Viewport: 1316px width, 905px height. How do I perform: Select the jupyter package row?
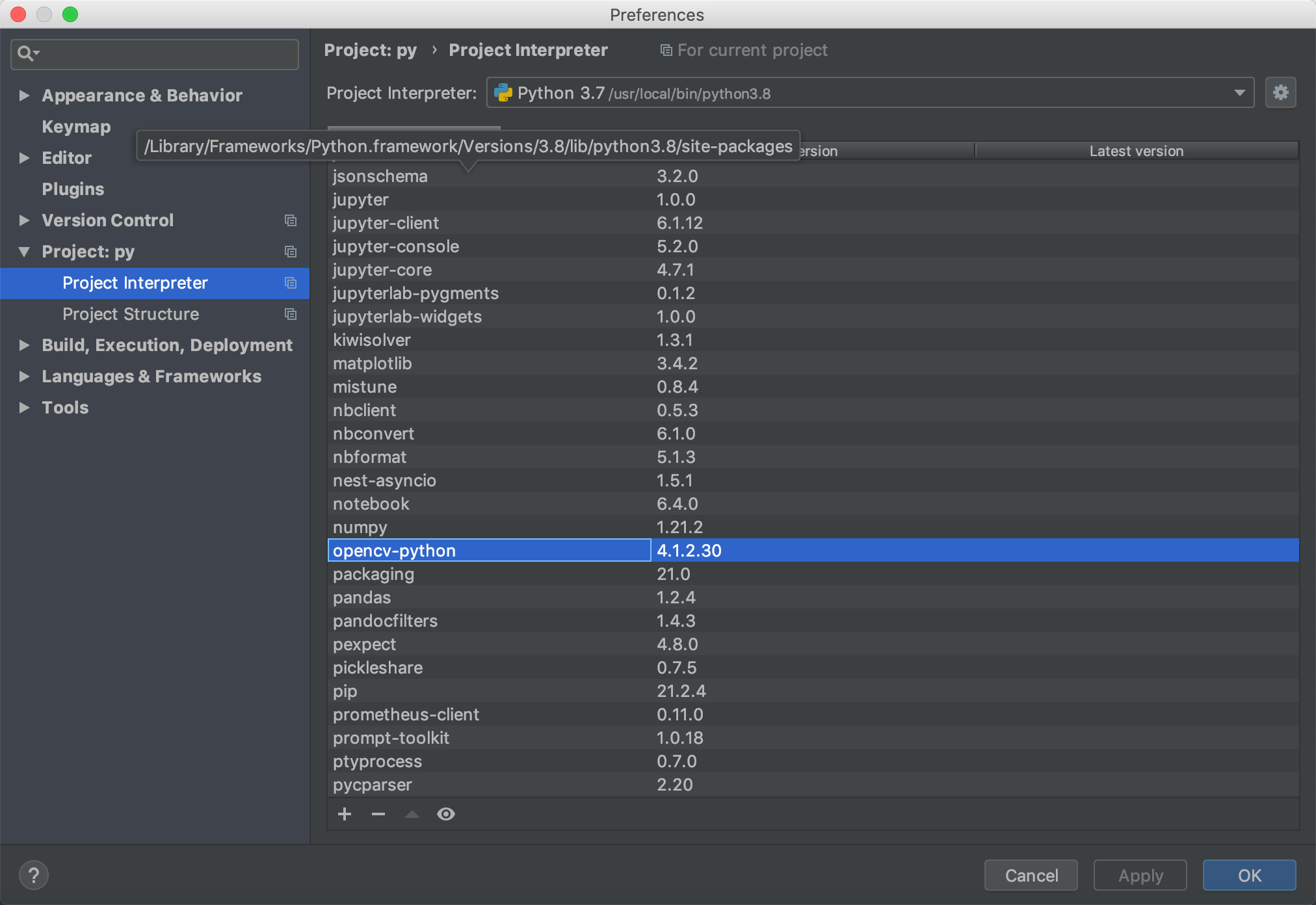pos(813,200)
